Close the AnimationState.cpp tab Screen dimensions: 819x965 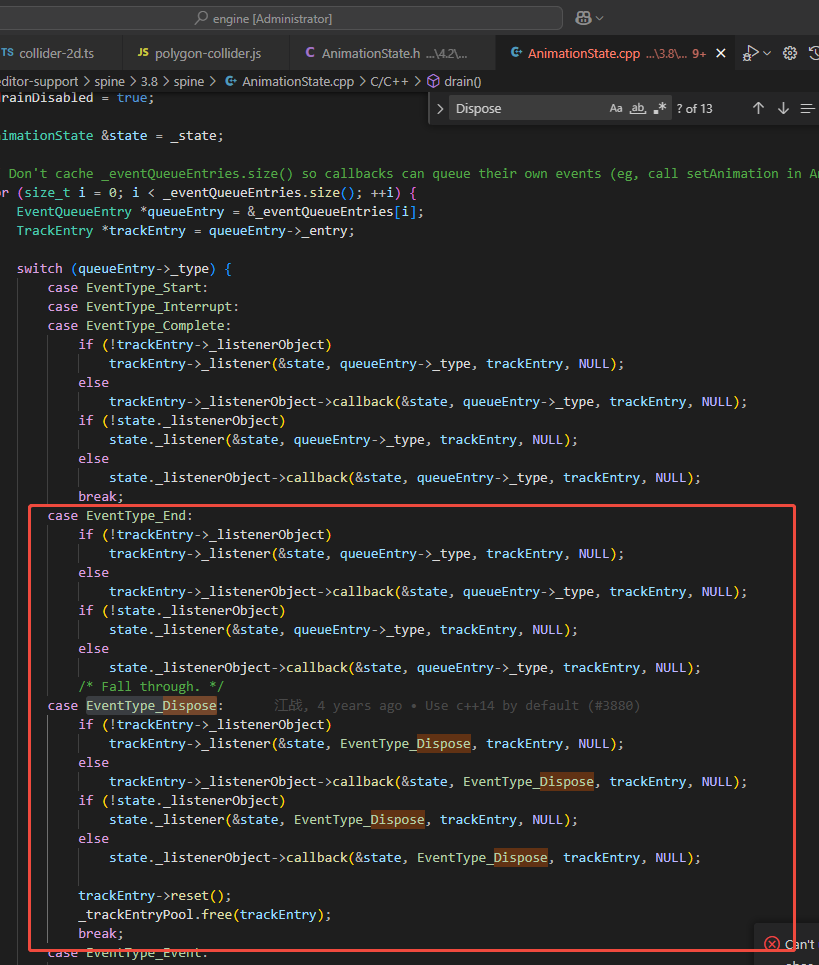coord(721,54)
